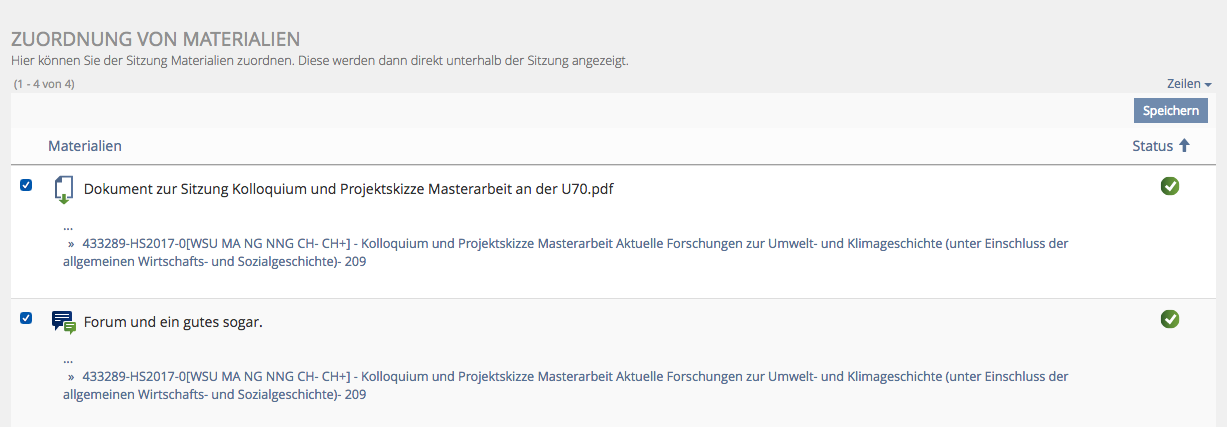Click green status checkmark for the forum
Viewport: 1227px width, 427px height.
(x=1169, y=319)
